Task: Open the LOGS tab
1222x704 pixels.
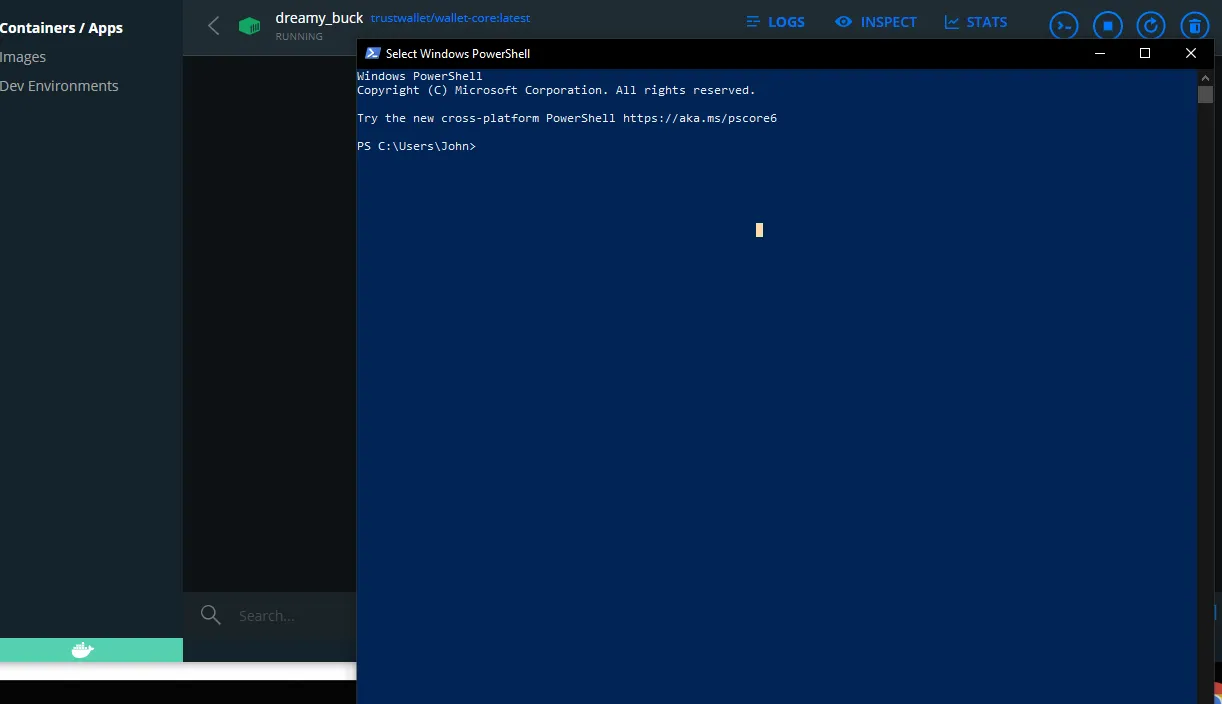Action: pos(775,22)
